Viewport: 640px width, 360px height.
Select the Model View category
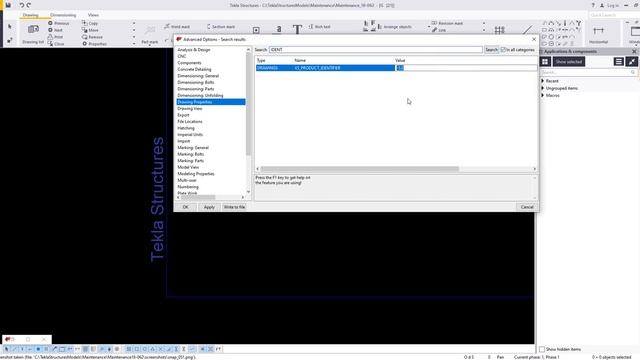188,167
